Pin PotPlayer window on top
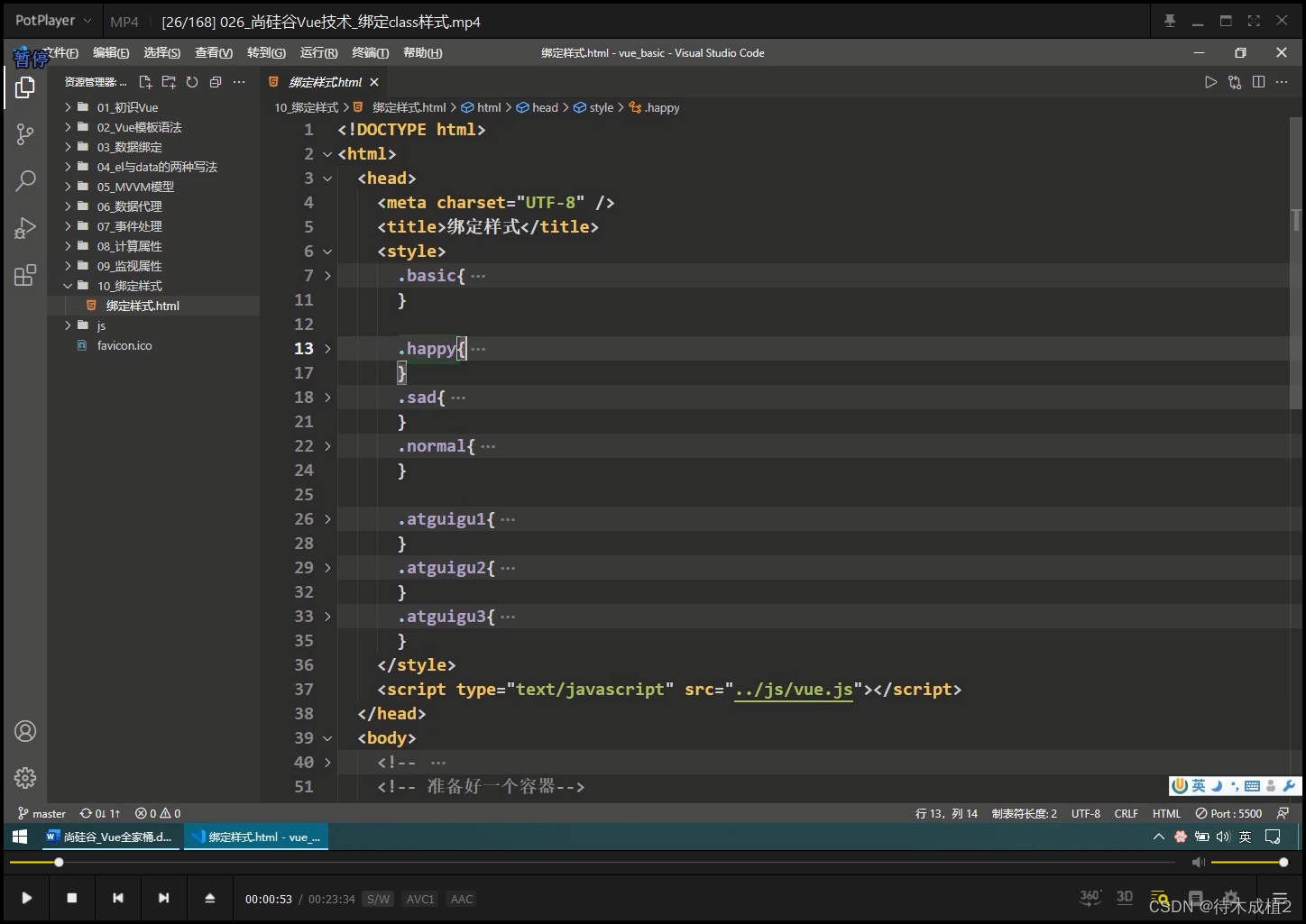 pos(1170,21)
